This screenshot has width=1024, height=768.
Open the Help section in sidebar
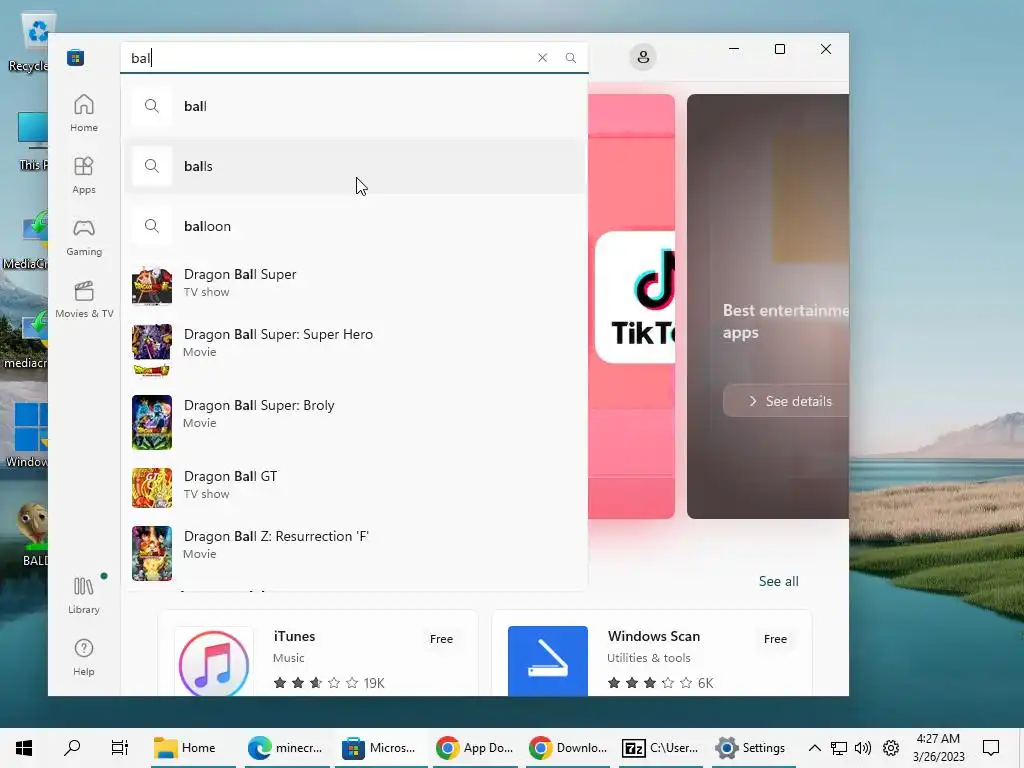click(x=84, y=657)
